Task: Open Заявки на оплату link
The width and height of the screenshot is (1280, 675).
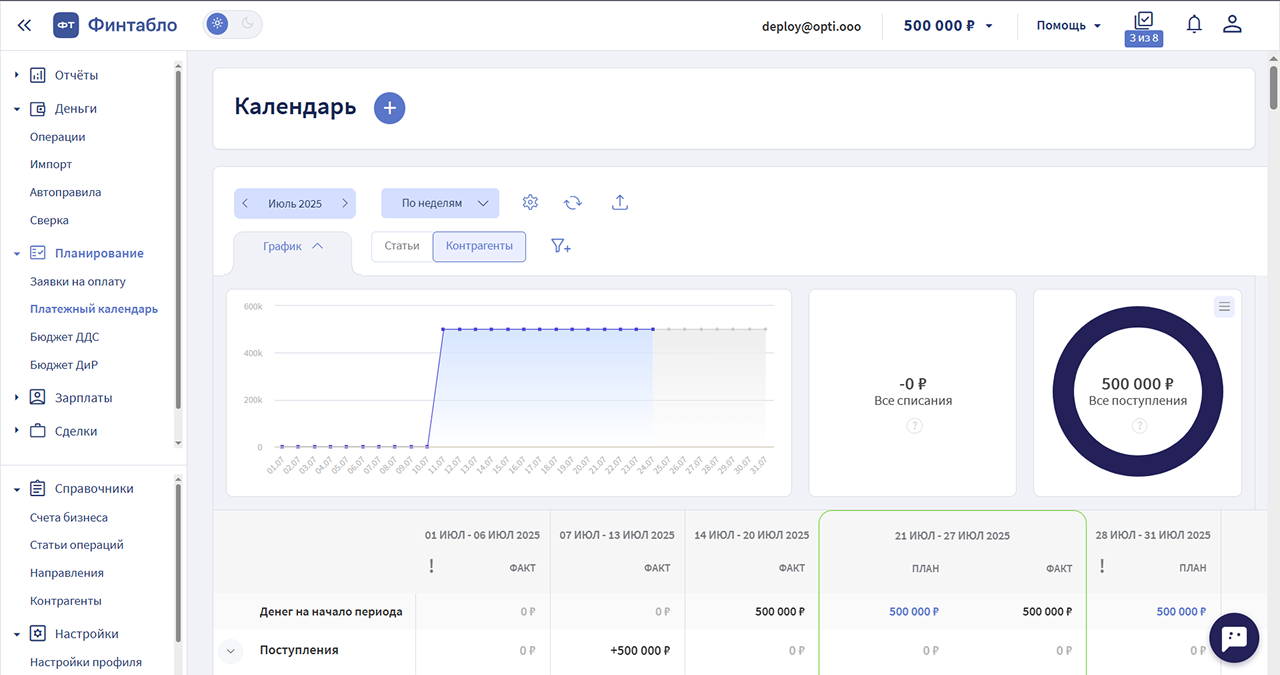Action: (x=78, y=282)
